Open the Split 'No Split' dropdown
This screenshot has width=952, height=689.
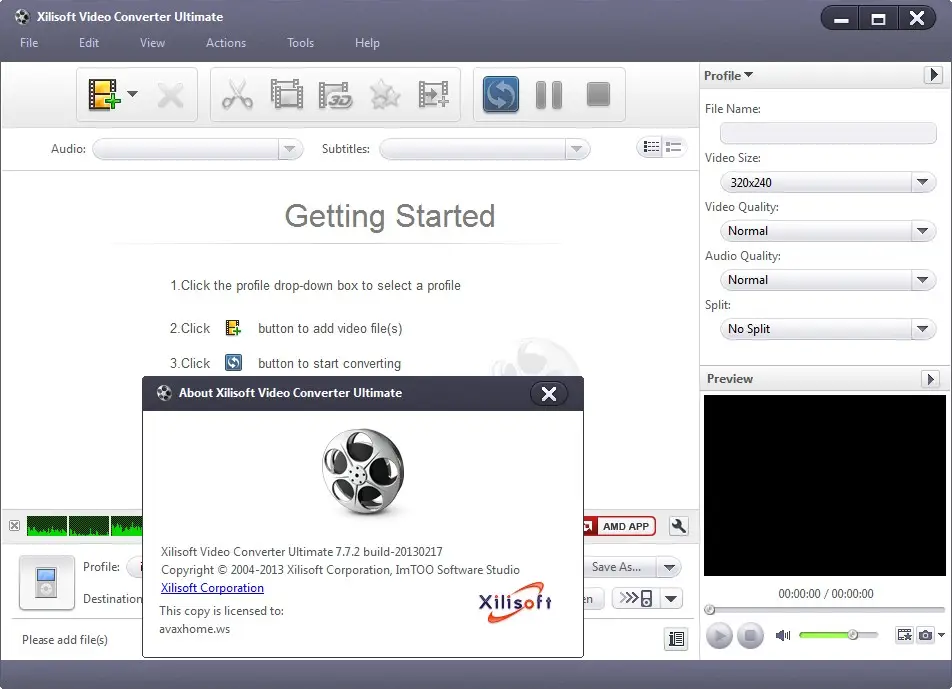click(828, 328)
